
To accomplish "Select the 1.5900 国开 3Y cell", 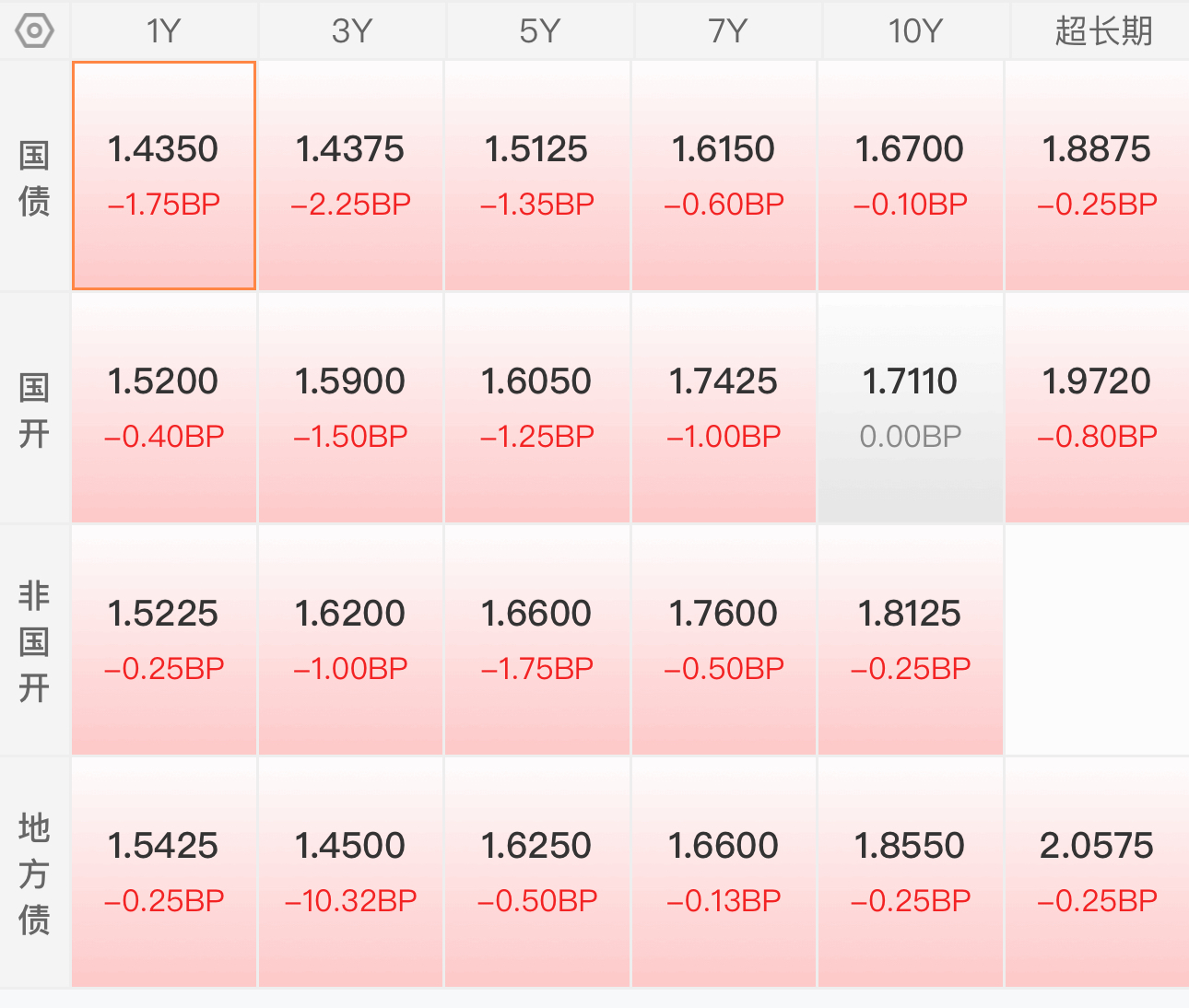I will (350, 407).
